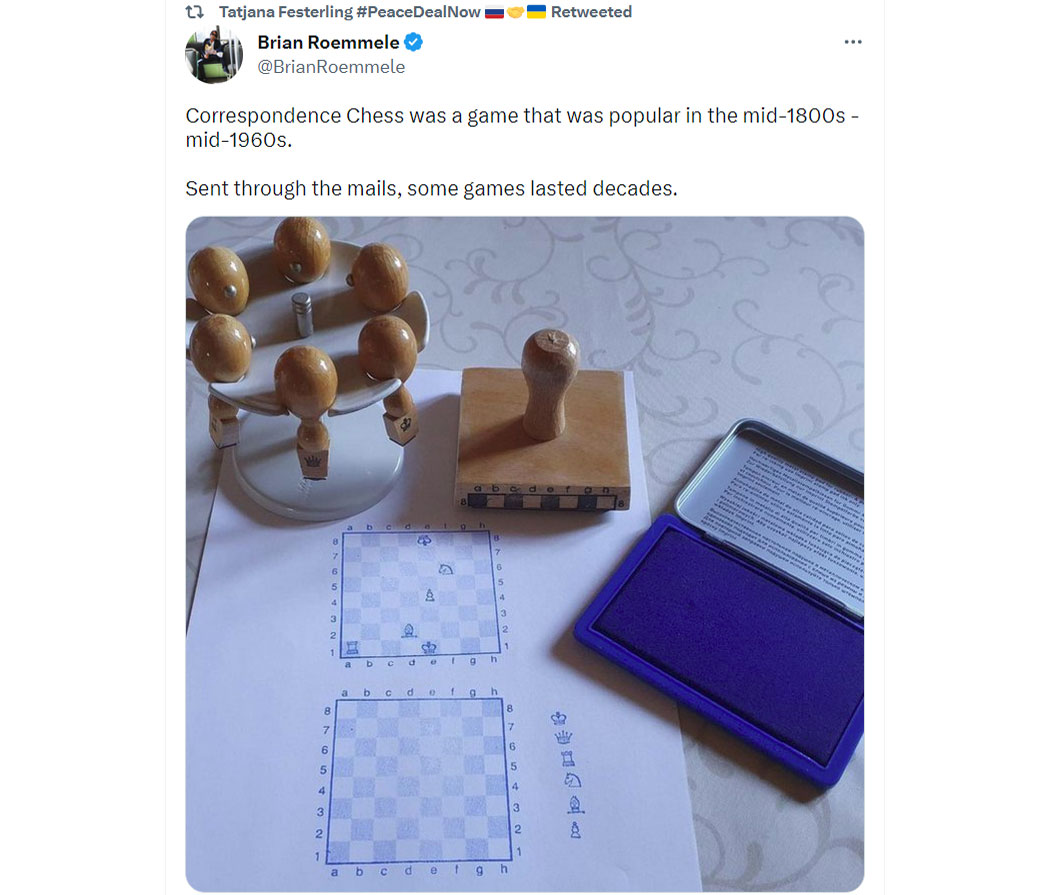This screenshot has height=895, width=1050.
Task: Click the retweet arrows icon above the tweet
Action: (194, 12)
